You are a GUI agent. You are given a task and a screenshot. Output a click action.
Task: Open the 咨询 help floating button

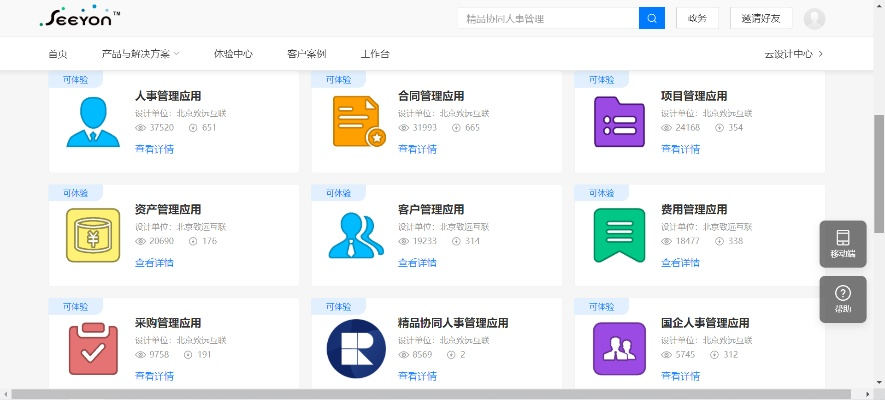(x=842, y=298)
